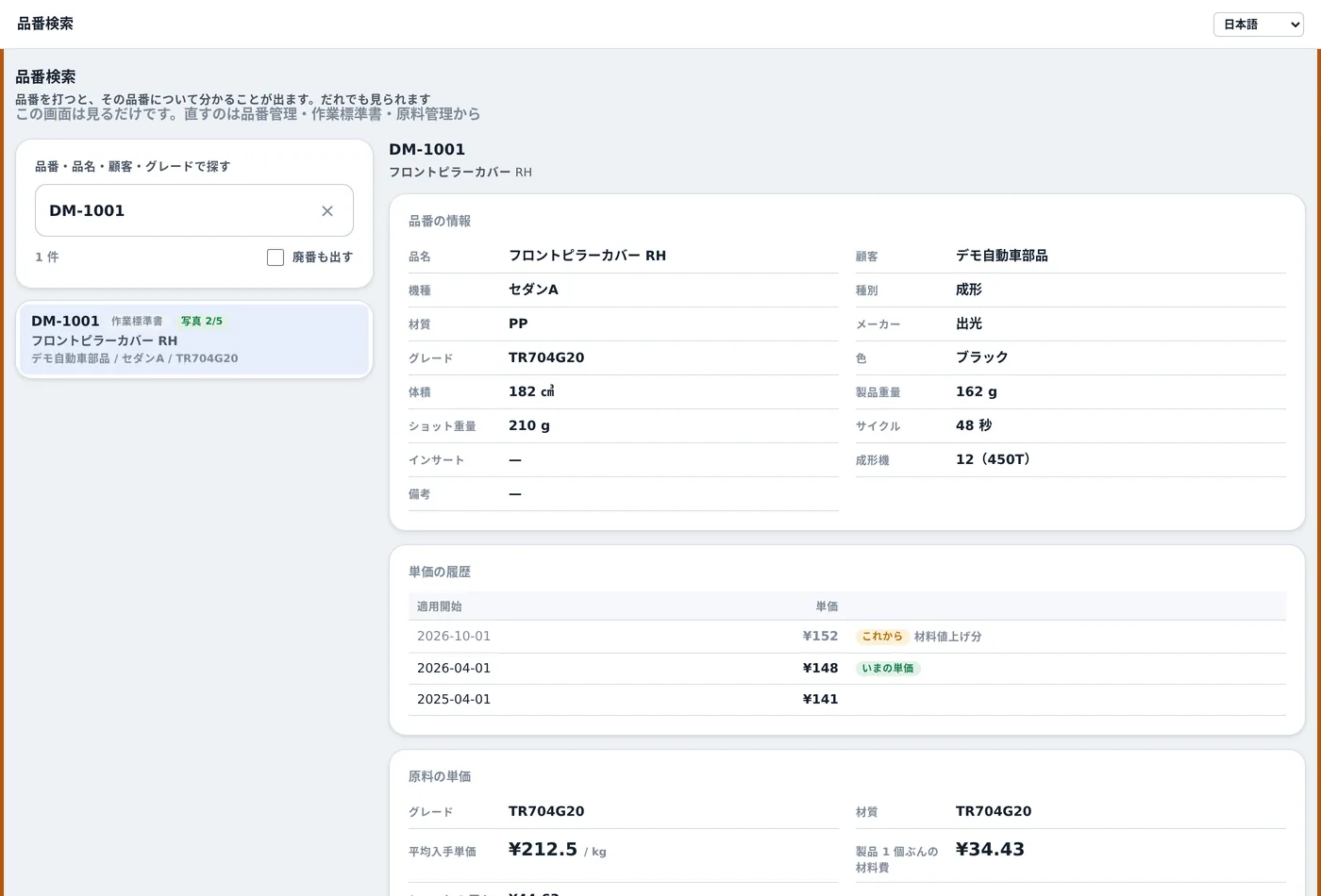Click the 適用開始 column header
Viewport: 1321px width, 896px height.
click(440, 606)
